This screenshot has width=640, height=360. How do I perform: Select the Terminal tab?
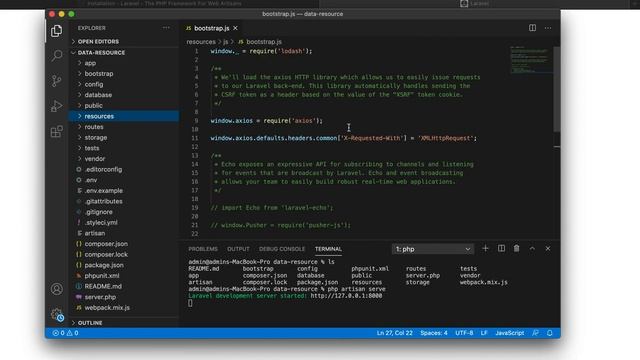click(328, 249)
